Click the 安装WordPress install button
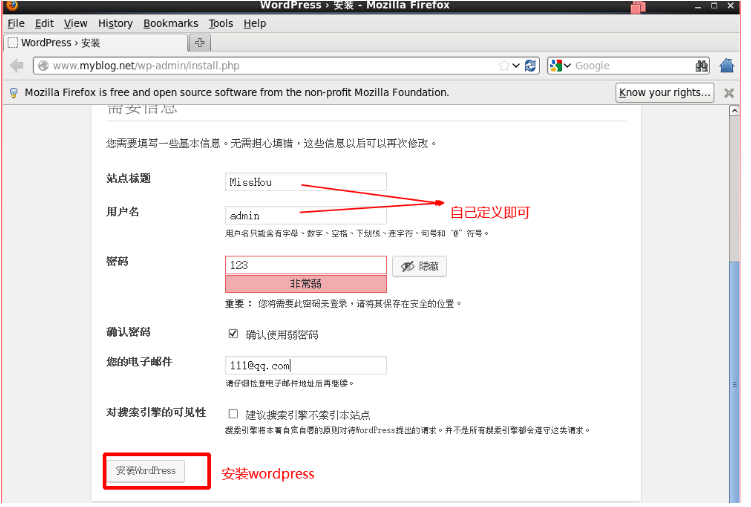 146,471
